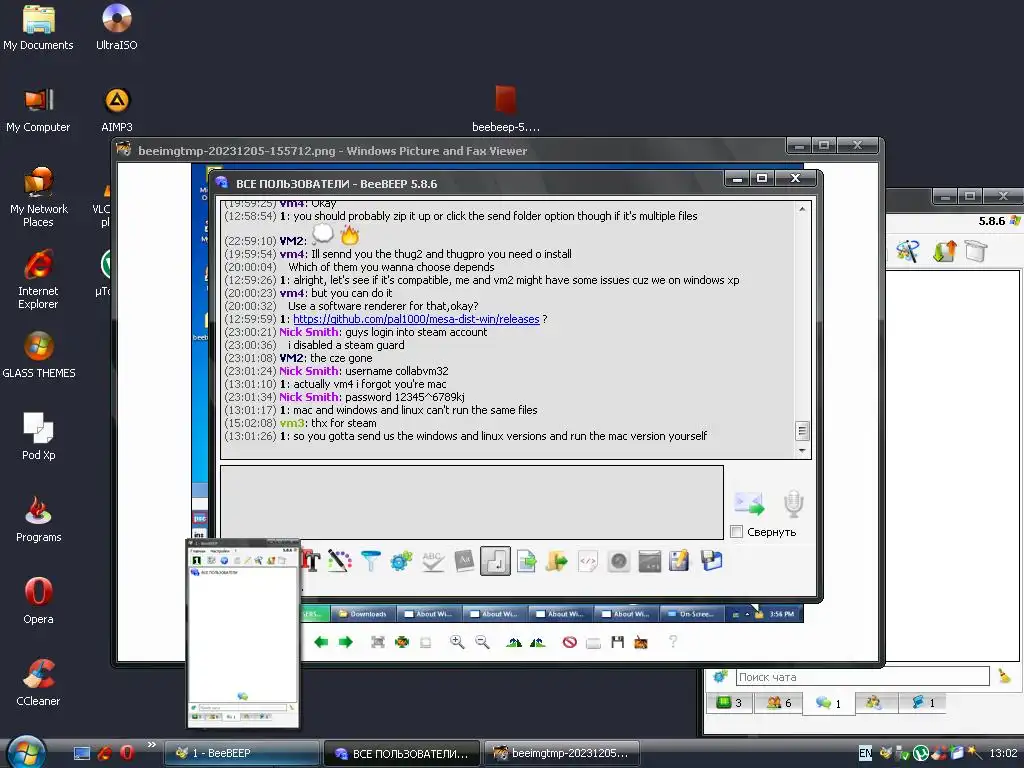Click chat scrollbar down arrow
This screenshot has width=1024, height=768.
802,451
